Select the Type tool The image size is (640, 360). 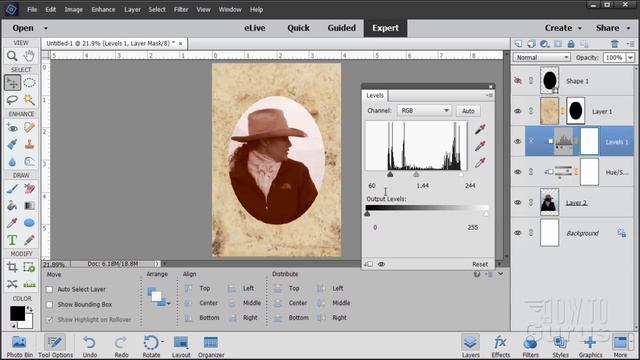point(12,240)
